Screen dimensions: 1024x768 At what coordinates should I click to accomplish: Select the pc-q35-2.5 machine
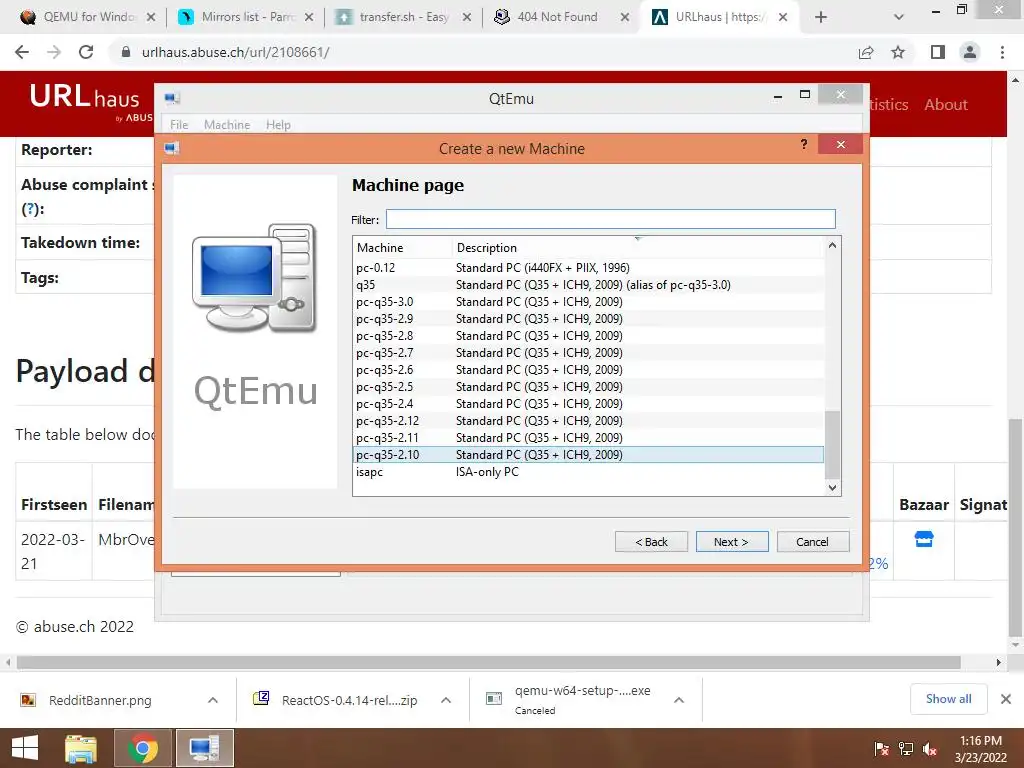[x=588, y=387]
